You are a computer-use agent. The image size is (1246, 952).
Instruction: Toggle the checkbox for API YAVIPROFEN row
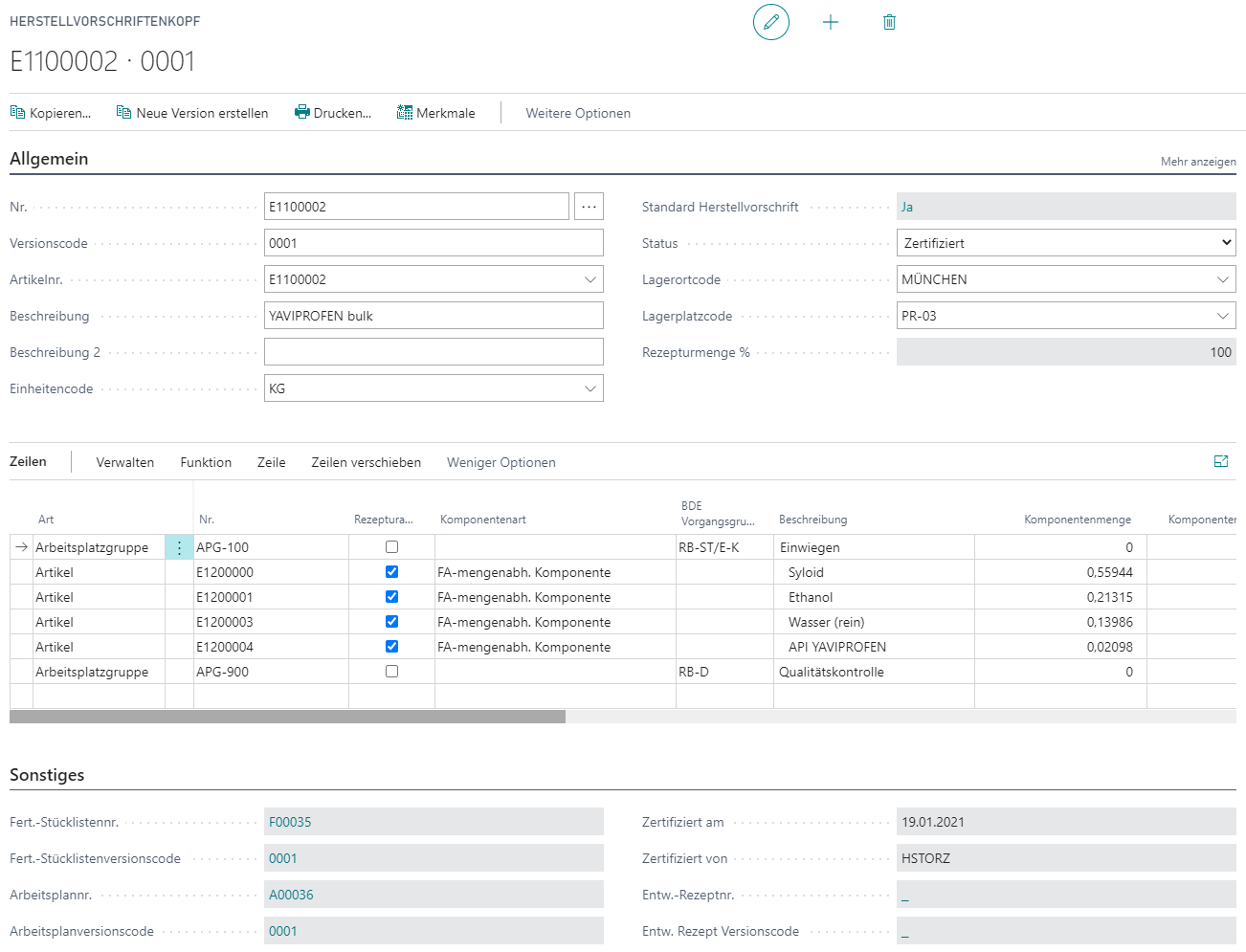[391, 647]
